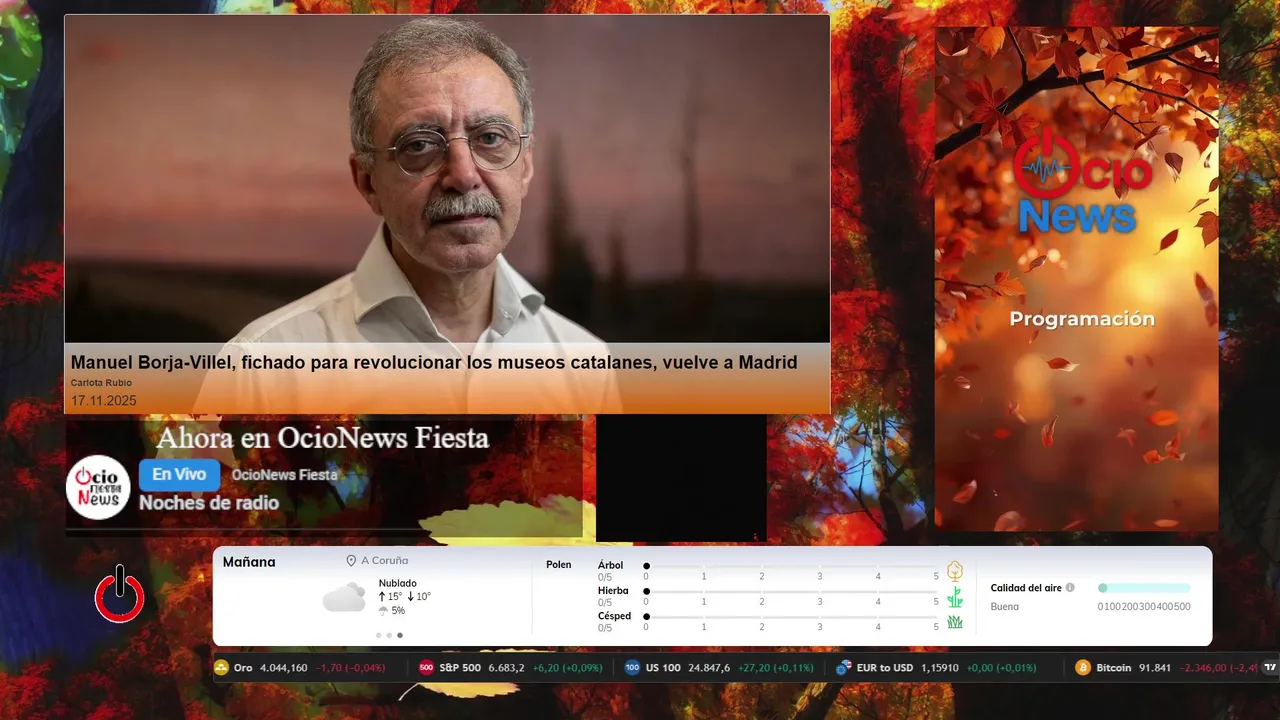The image size is (1280, 720).
Task: Click the grass pollen icon for Hierba
Action: pos(955,597)
